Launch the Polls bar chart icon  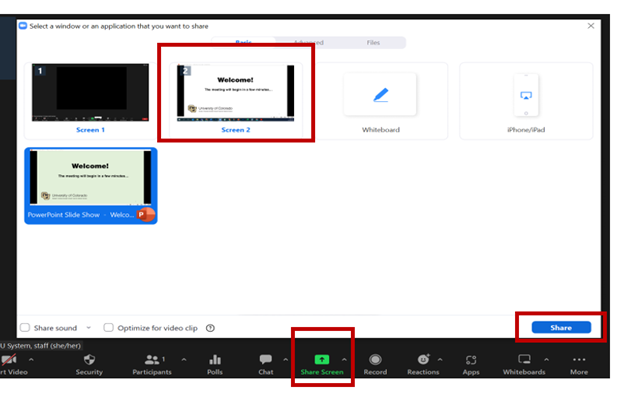pyautogui.click(x=215, y=359)
